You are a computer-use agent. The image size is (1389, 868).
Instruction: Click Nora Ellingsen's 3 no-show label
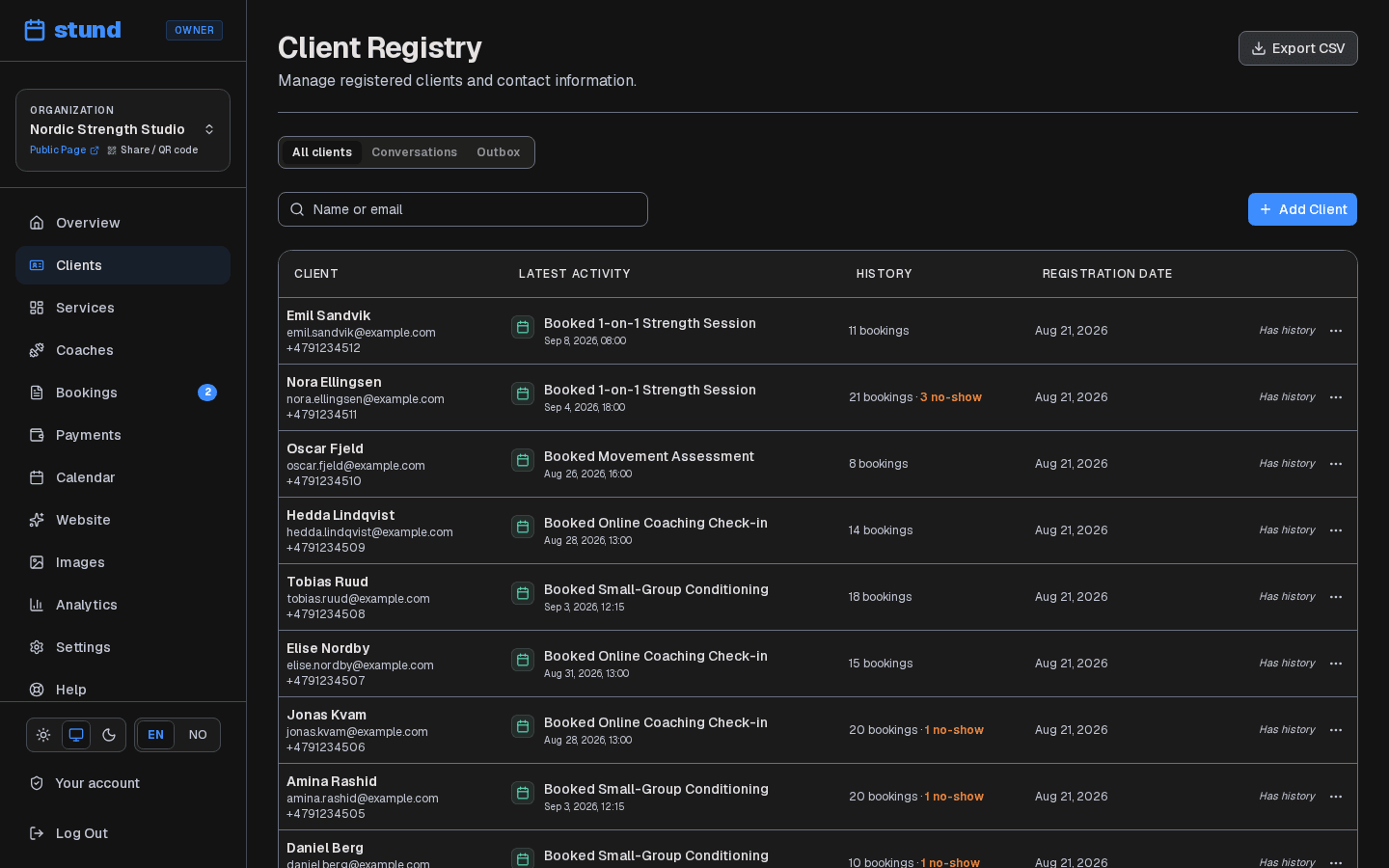click(951, 397)
